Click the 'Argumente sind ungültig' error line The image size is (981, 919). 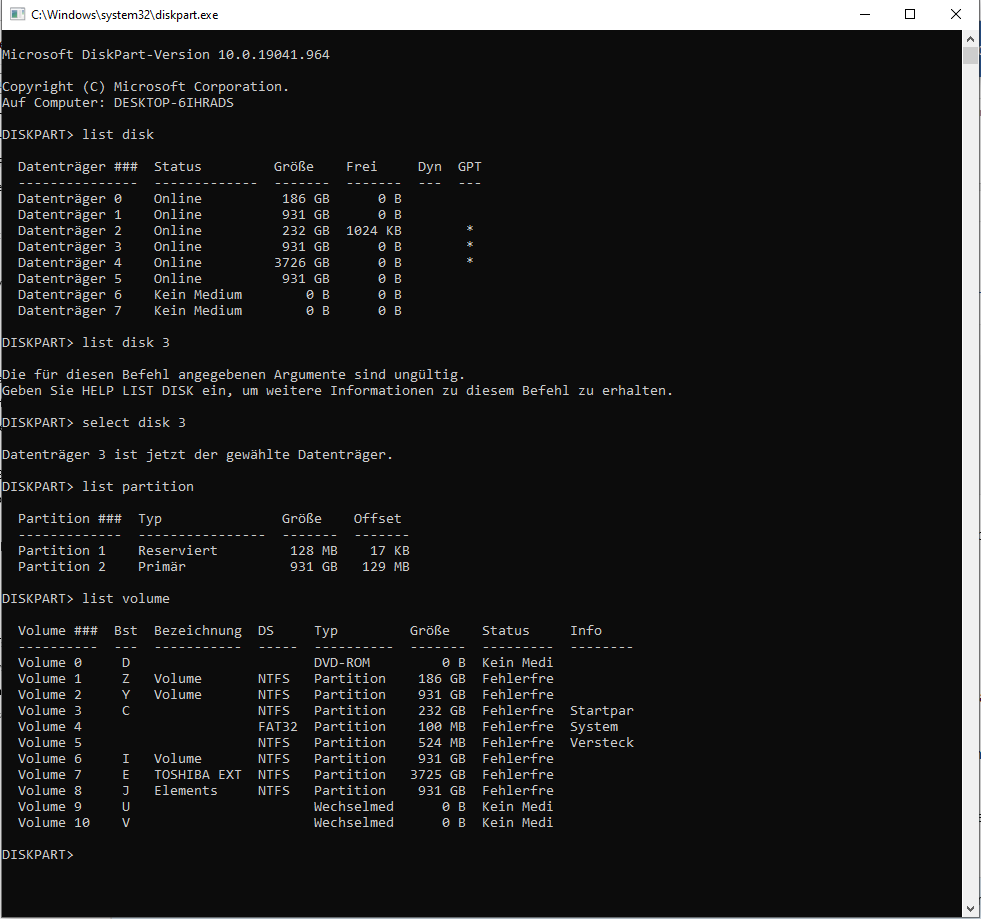(233, 374)
